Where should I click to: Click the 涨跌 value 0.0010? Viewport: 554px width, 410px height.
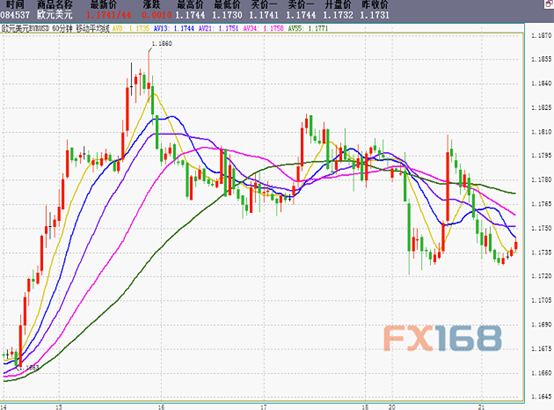click(157, 15)
